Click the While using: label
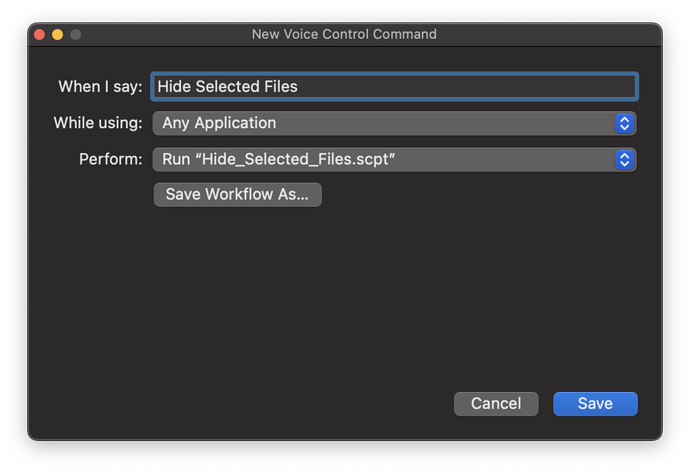Viewport: 690px width, 473px height. point(98,123)
